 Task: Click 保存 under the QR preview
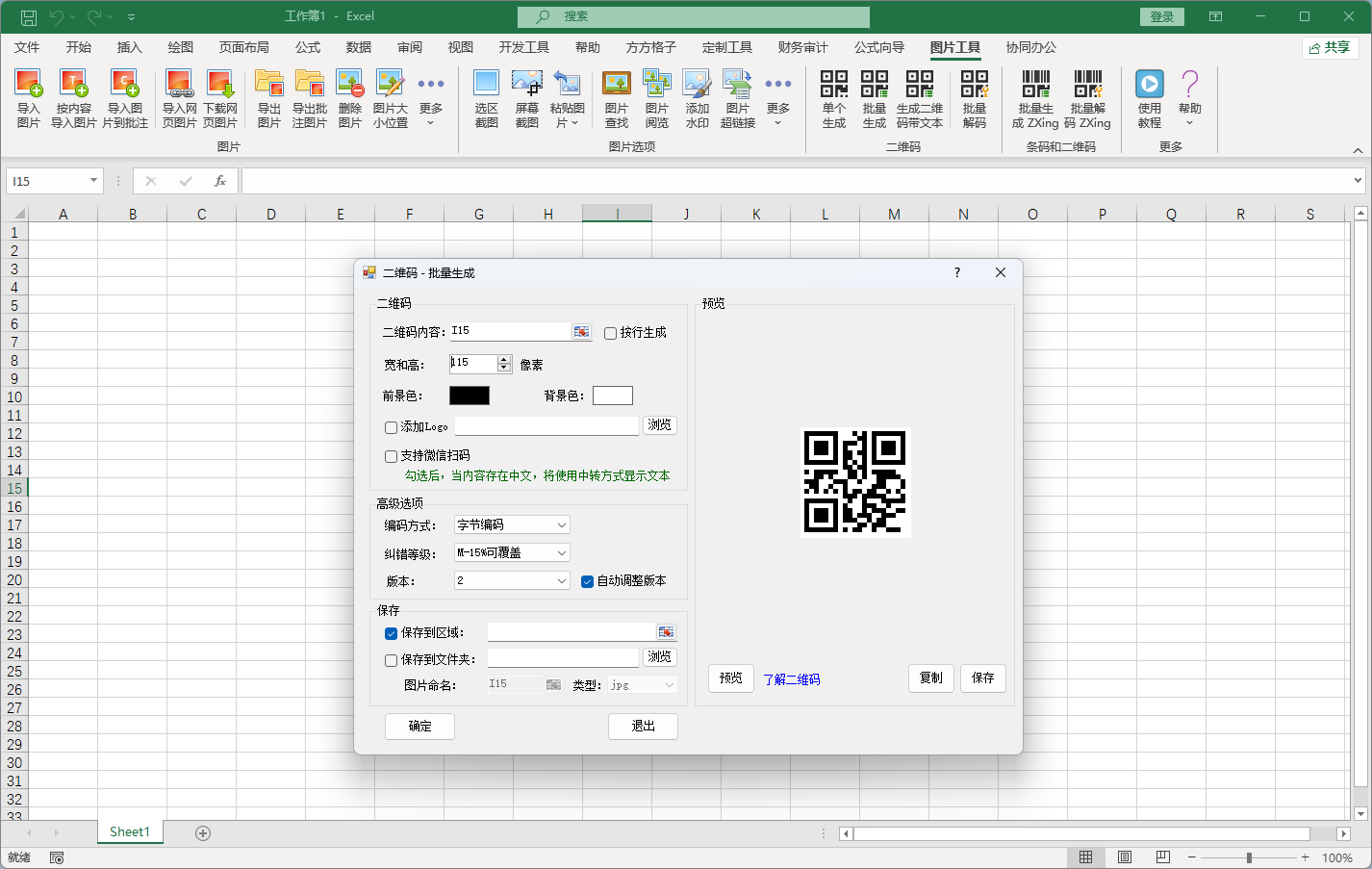pyautogui.click(x=983, y=678)
